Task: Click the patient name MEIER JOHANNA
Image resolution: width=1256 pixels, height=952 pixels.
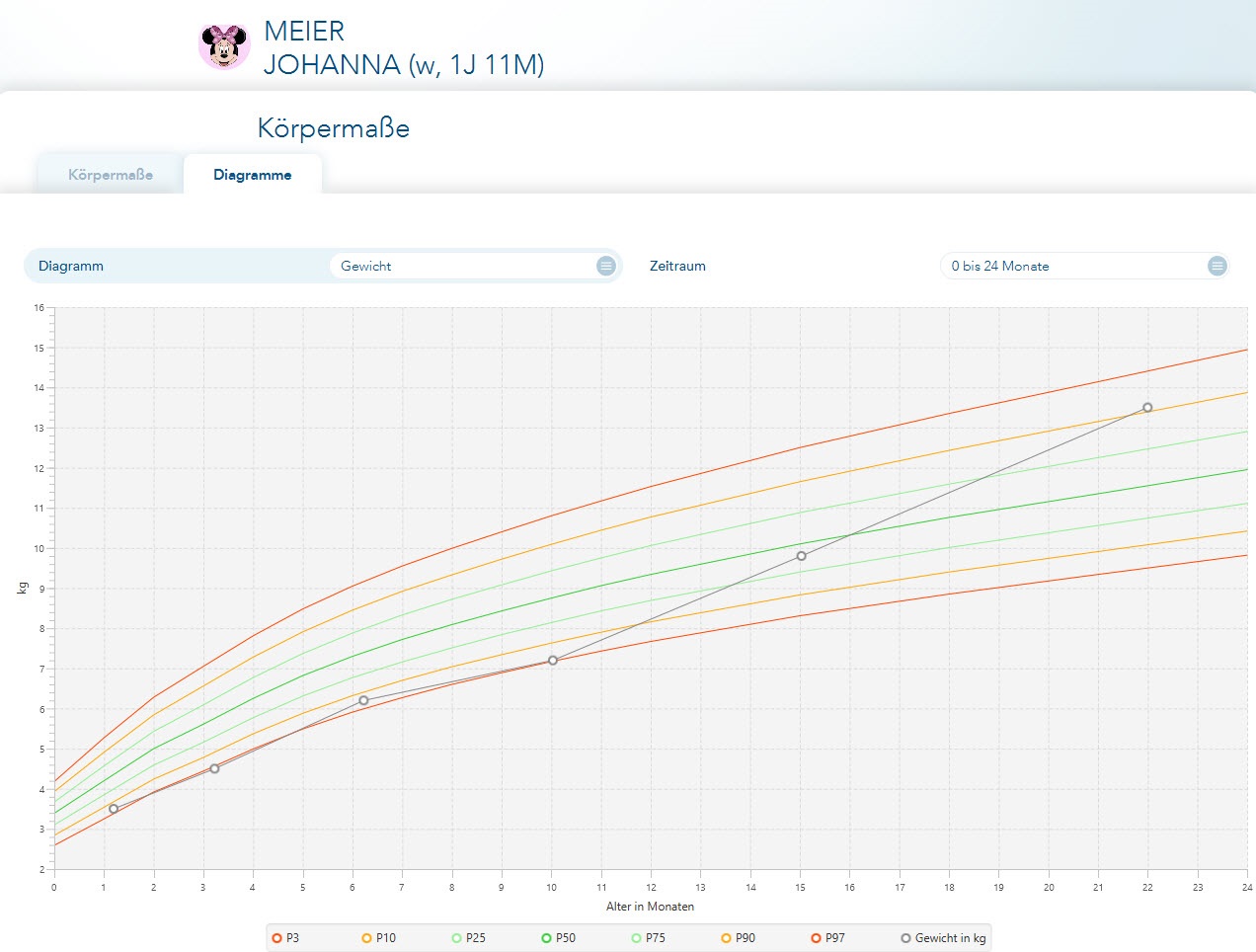Action: click(404, 47)
